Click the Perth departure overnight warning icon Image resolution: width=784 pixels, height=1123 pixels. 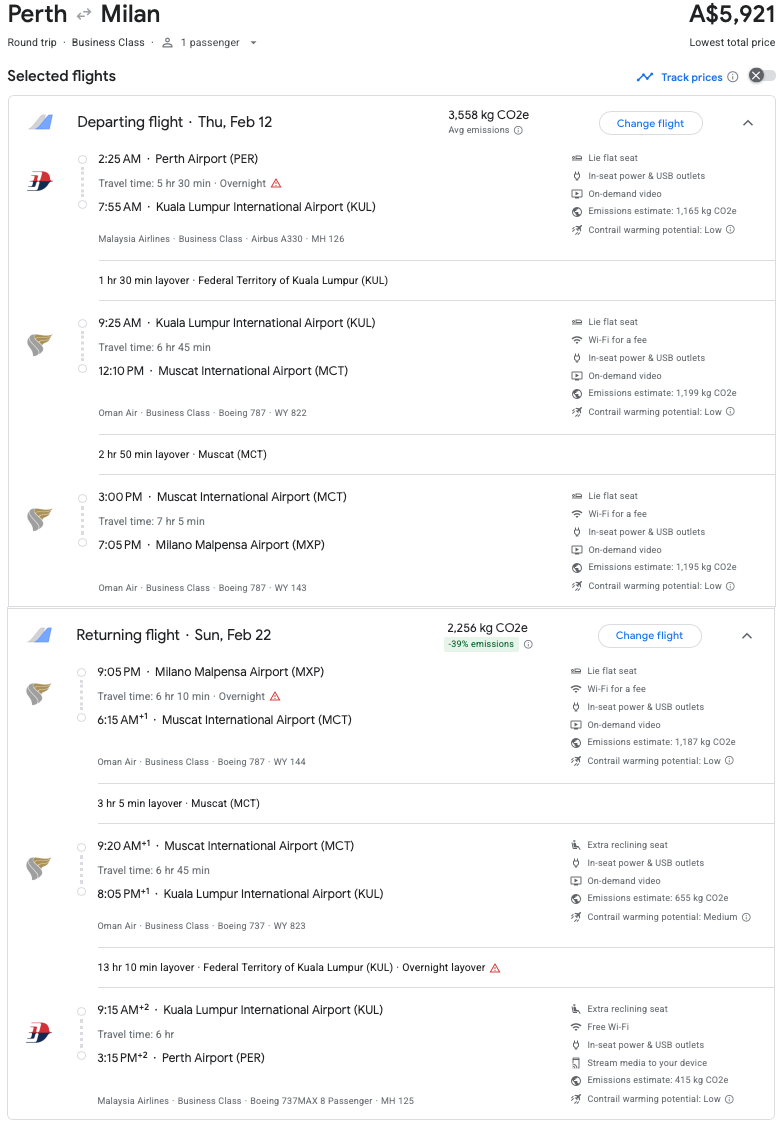[x=276, y=184]
